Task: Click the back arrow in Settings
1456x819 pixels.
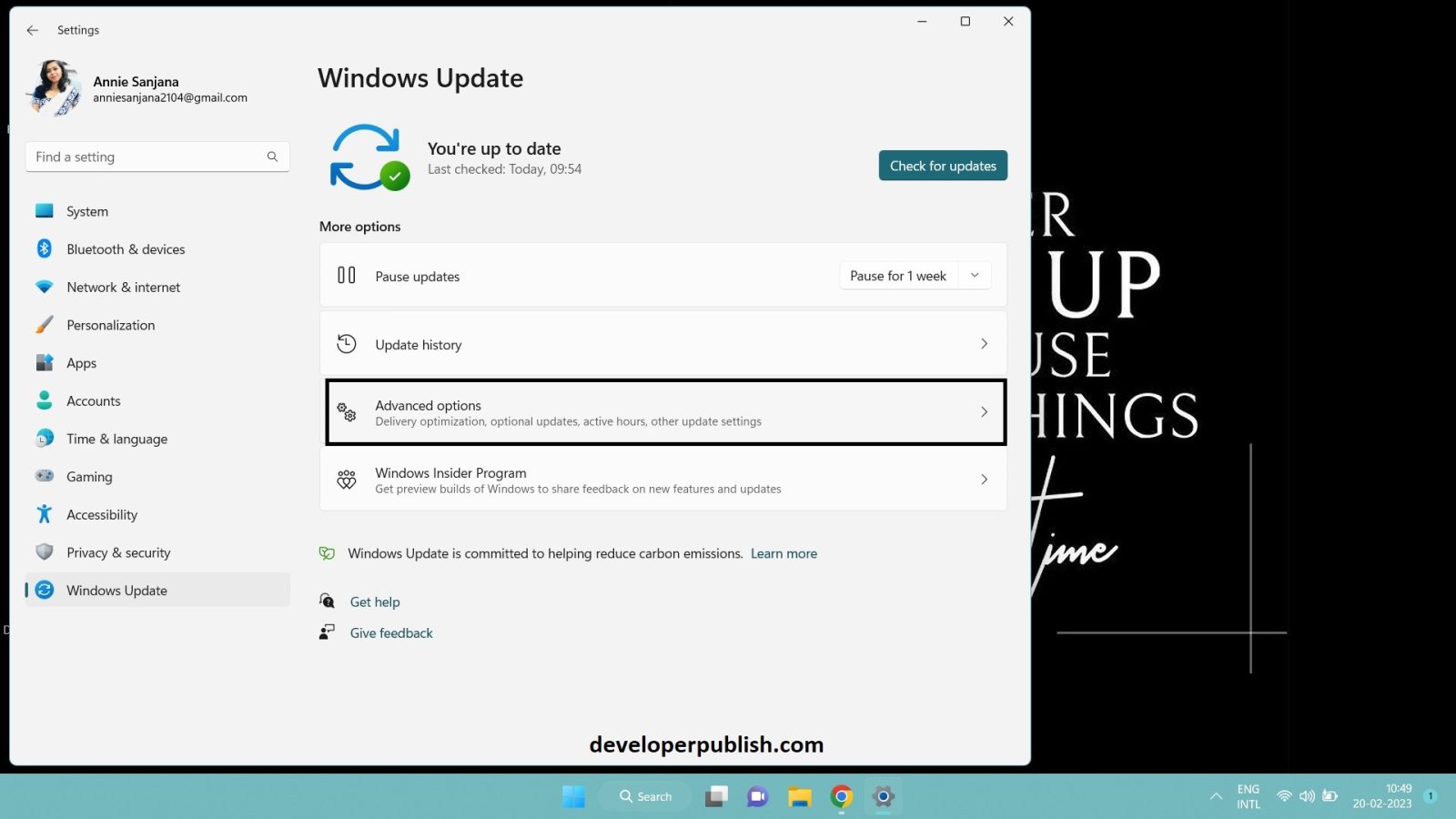Action: pos(33,30)
